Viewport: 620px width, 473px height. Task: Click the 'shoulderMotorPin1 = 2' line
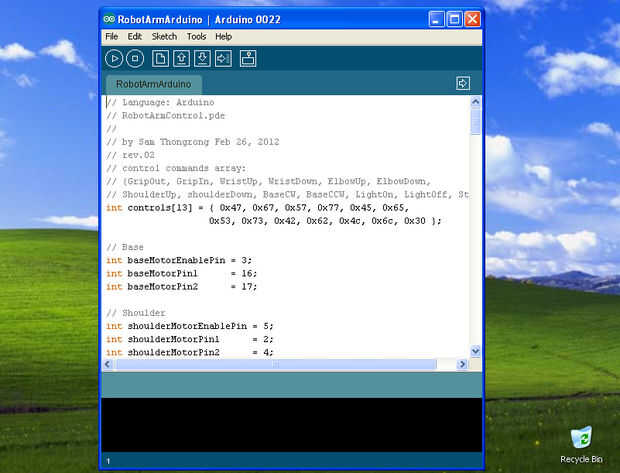click(189, 339)
